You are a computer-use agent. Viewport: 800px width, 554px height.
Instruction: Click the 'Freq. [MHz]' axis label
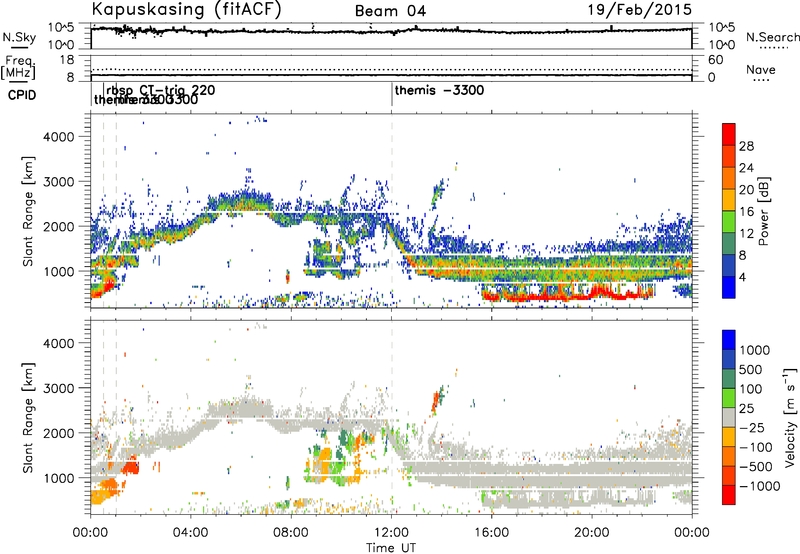[18, 67]
